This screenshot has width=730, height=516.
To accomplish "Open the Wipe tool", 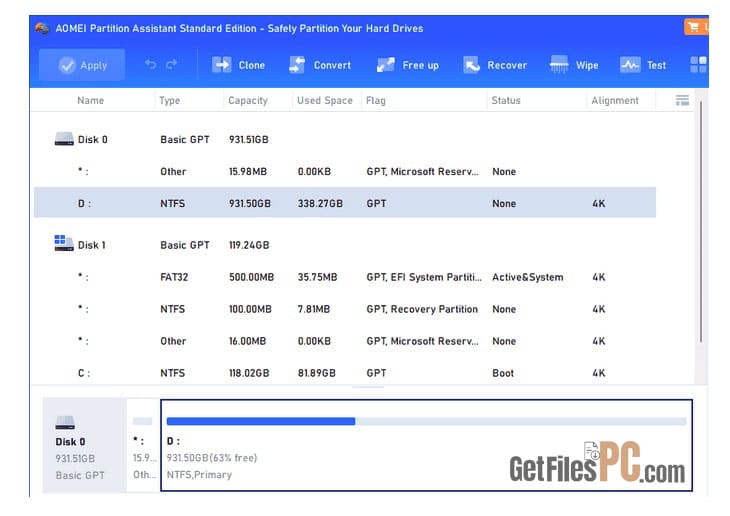I will [574, 65].
